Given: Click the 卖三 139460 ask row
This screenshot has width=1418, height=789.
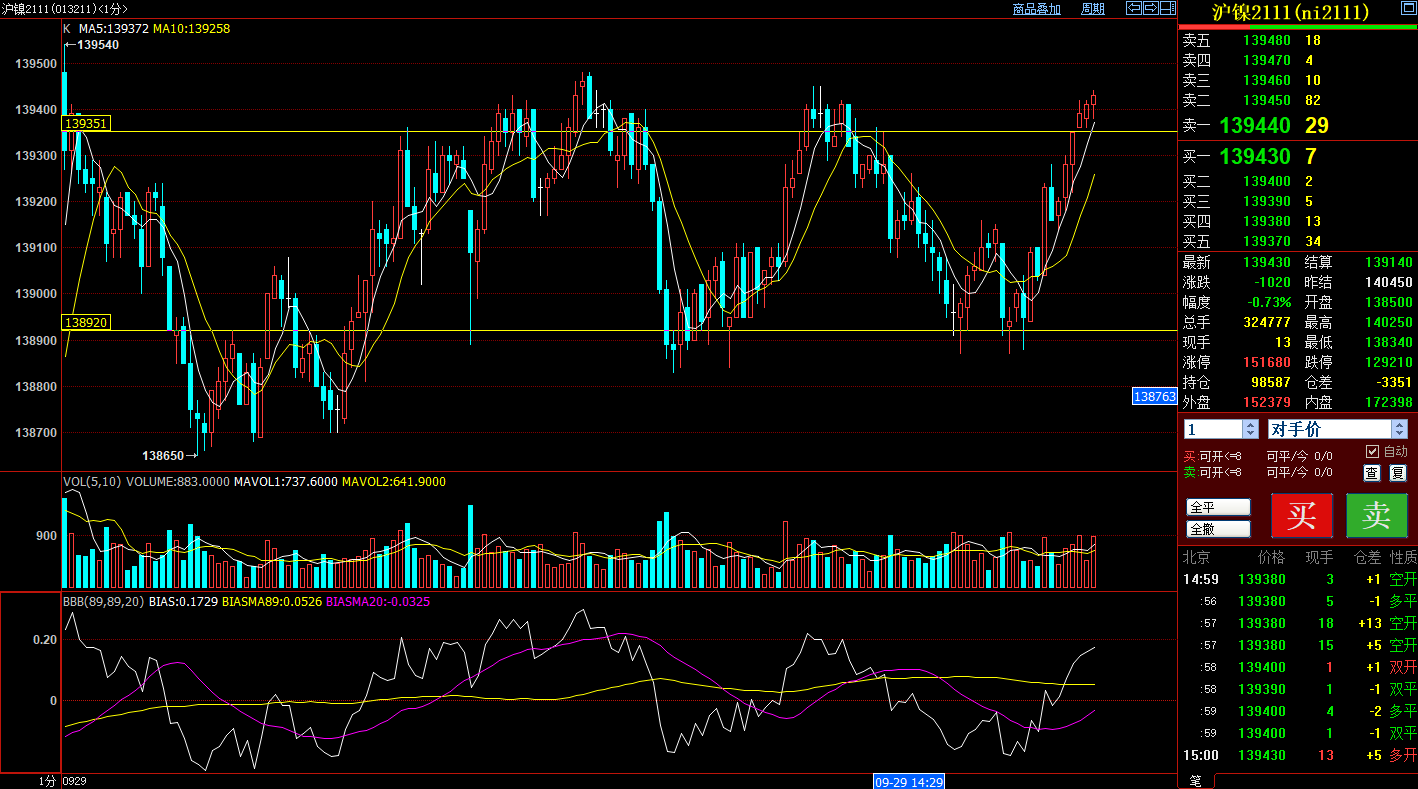Looking at the screenshot, I should point(1298,80).
